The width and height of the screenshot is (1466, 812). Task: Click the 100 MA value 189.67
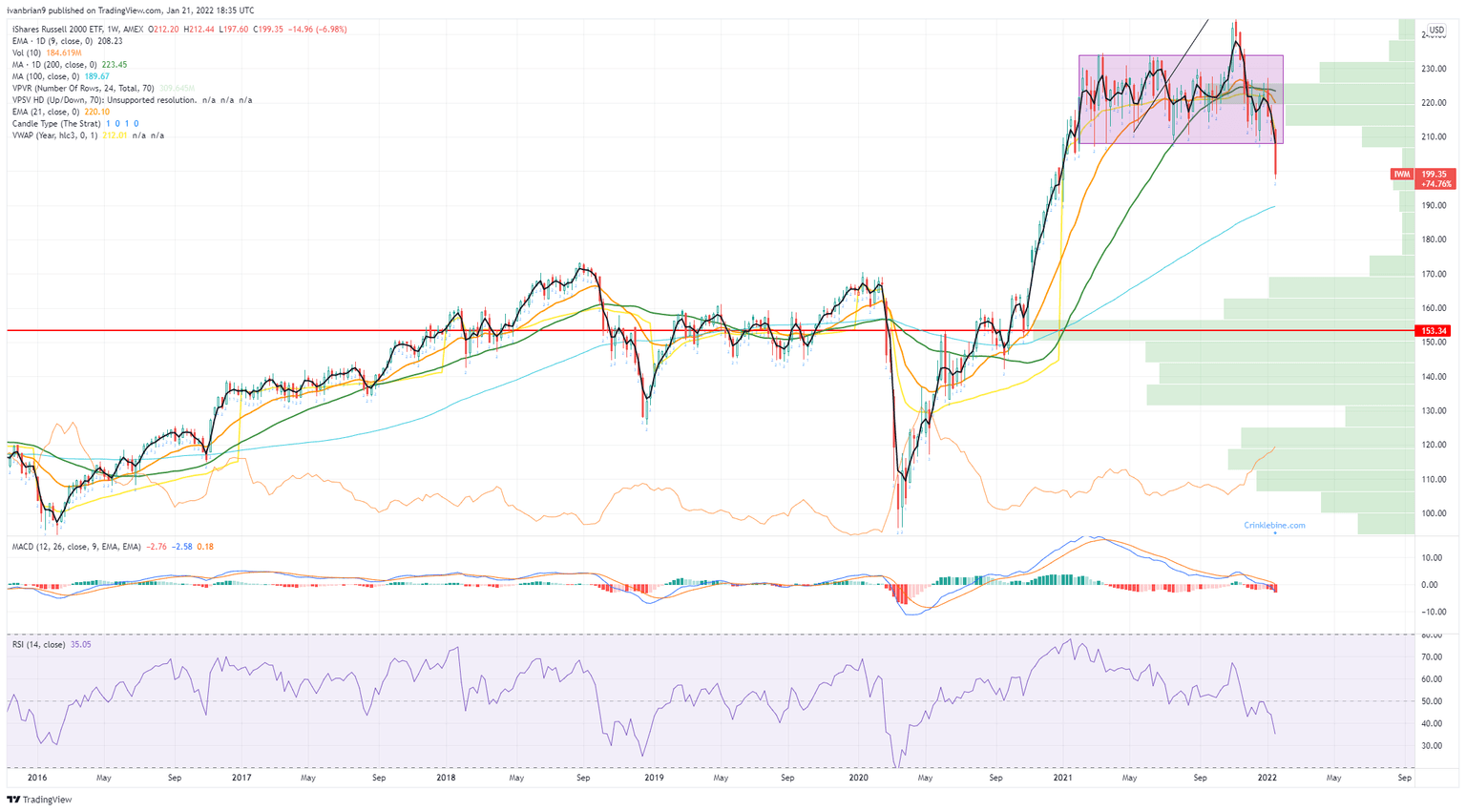click(97, 76)
